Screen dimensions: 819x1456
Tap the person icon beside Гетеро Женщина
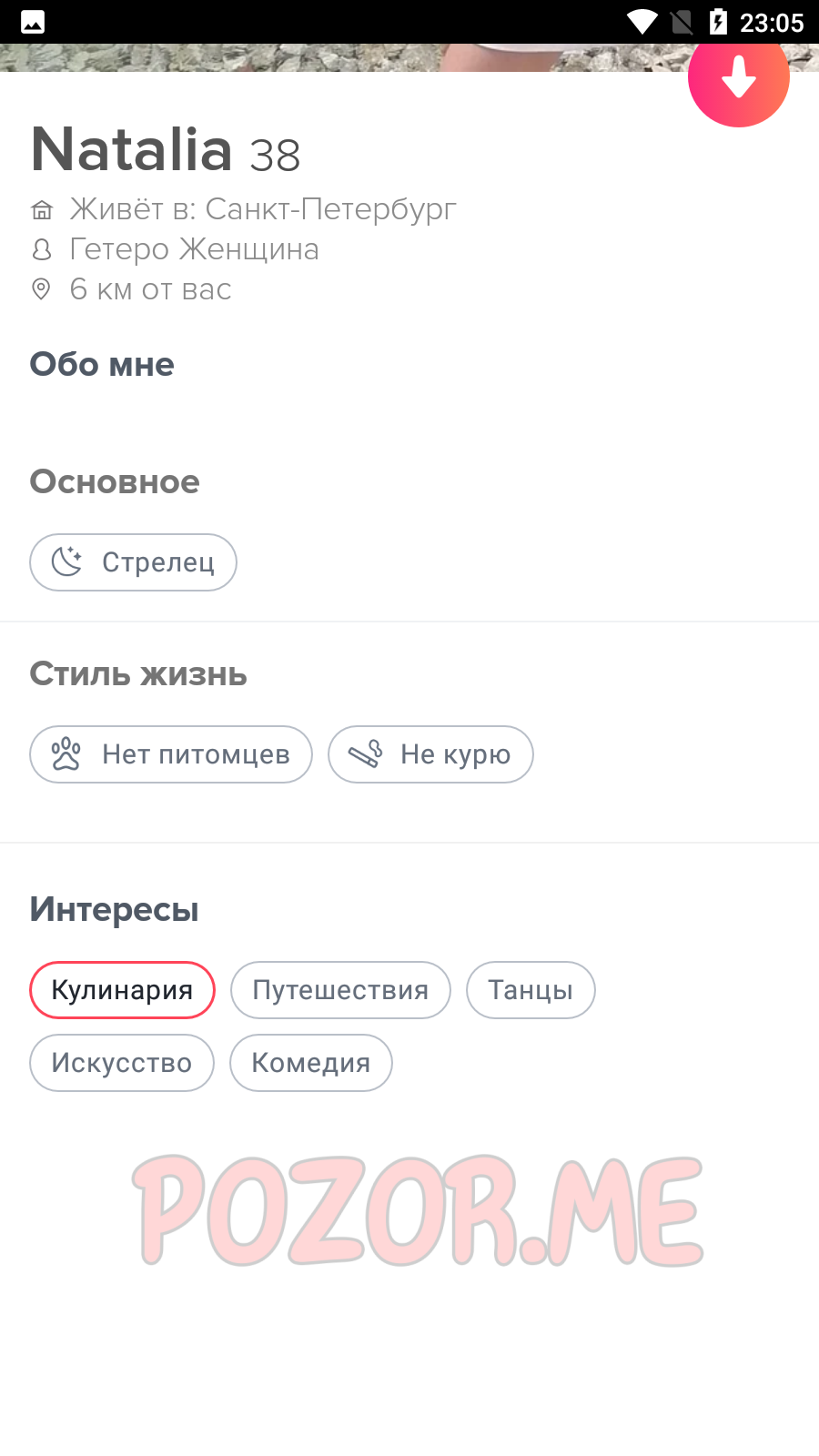[x=42, y=249]
